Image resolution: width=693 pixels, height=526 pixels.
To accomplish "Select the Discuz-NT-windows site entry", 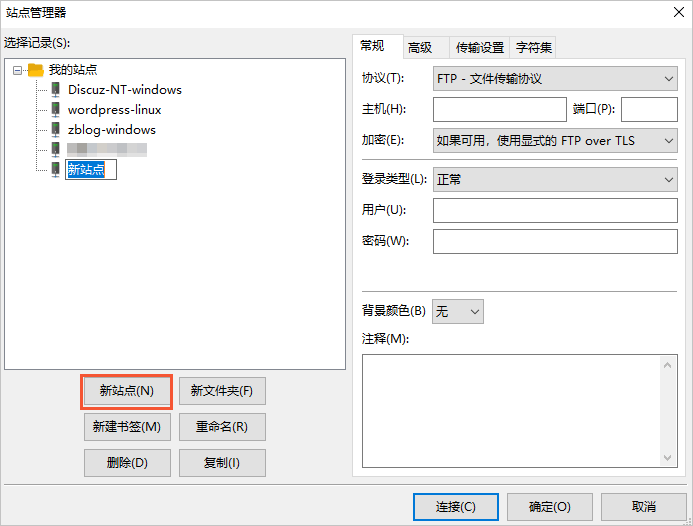I will pos(125,90).
